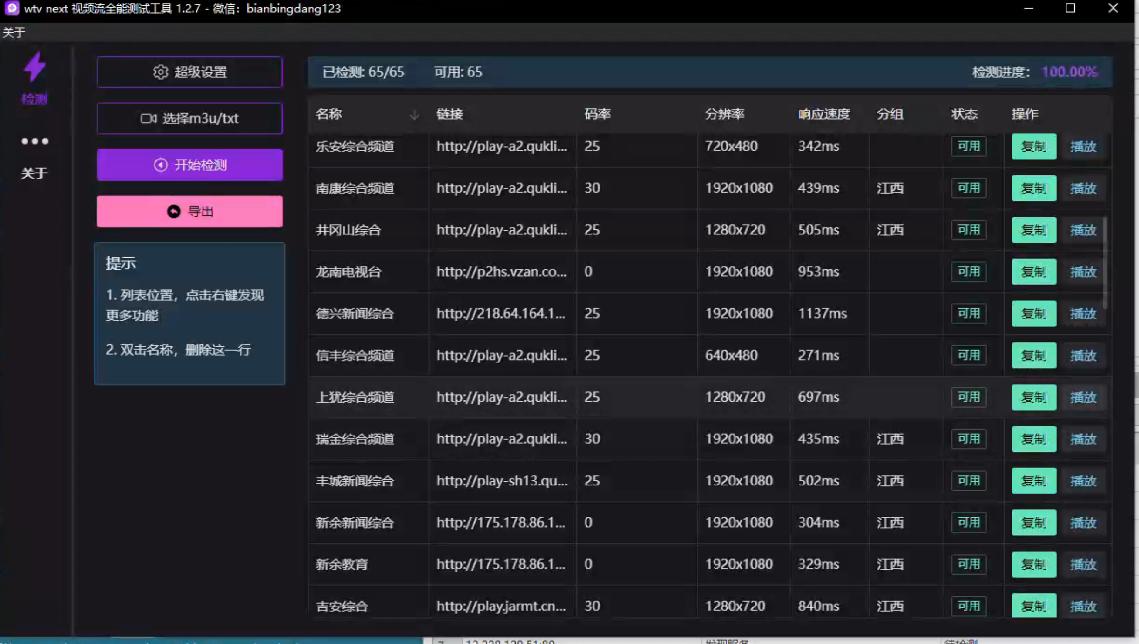The image size is (1139, 644).
Task: Click the app logo in title bar
Action: pos(12,8)
